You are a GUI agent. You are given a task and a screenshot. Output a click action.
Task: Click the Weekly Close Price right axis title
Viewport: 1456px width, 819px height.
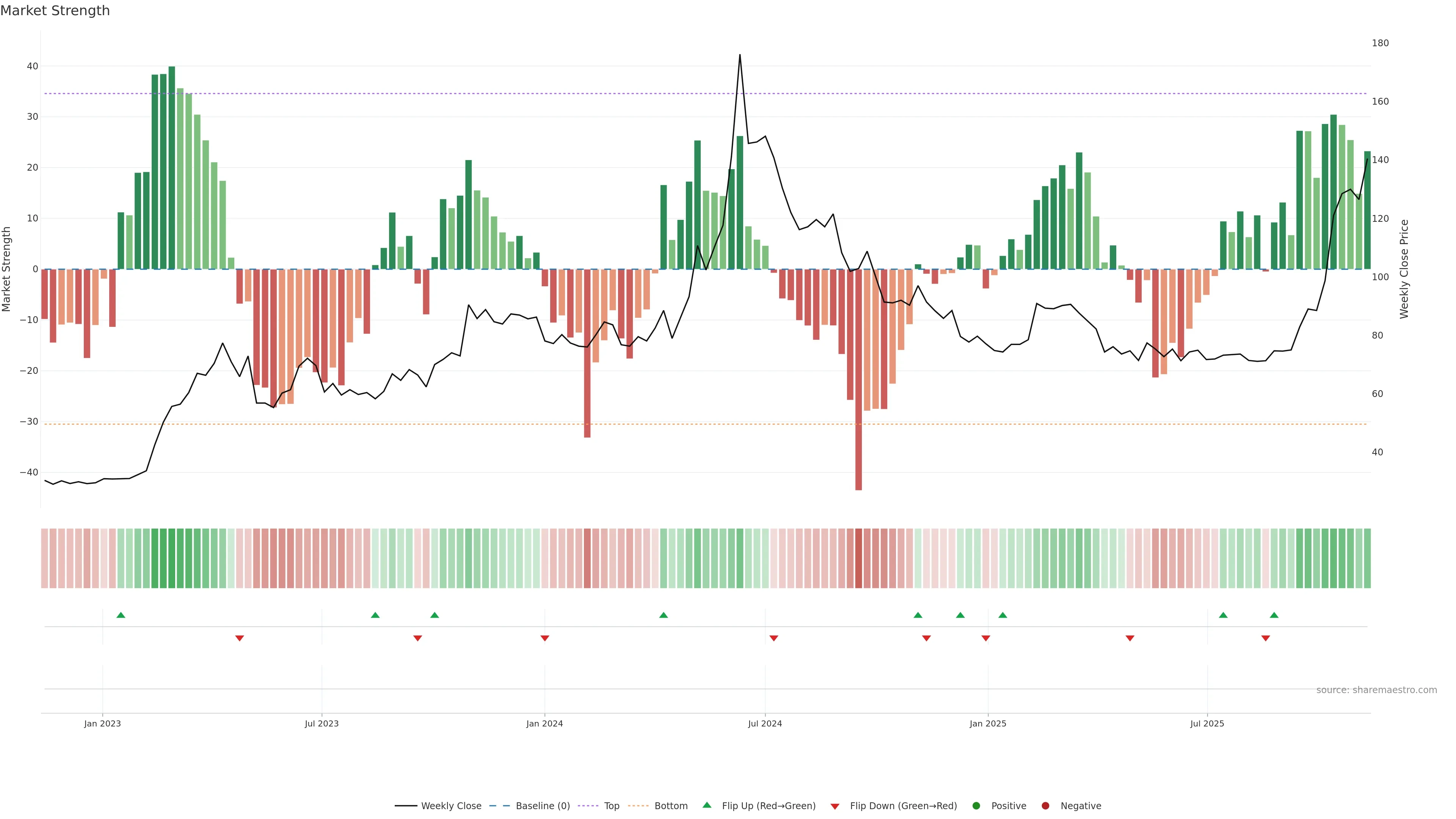tap(1404, 269)
